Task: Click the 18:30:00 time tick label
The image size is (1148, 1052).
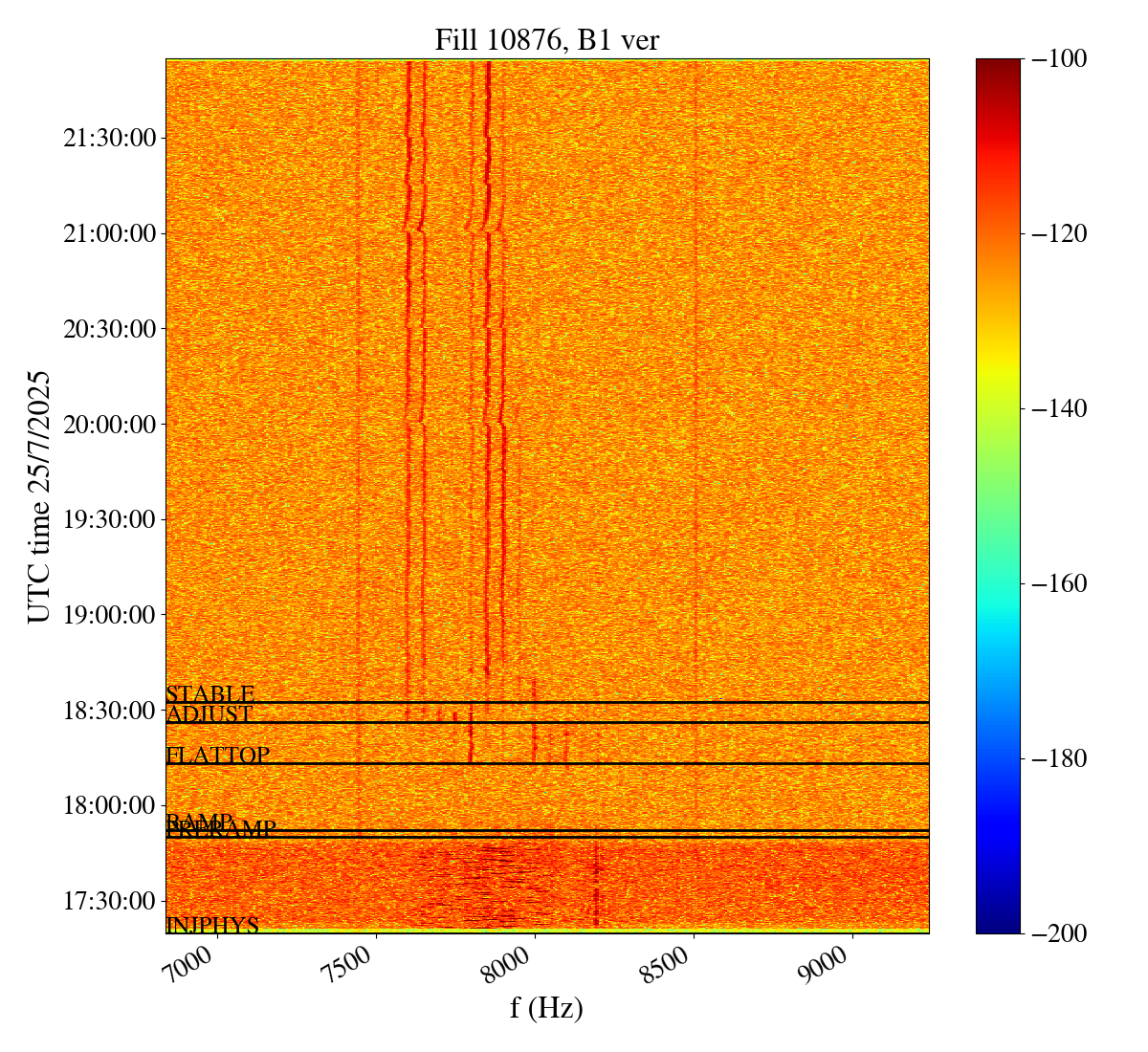Action: 109,711
